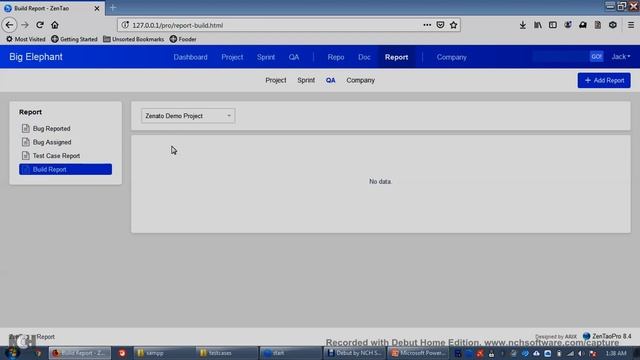Click the Pocket save icon
Image resolution: width=640 pixels, height=360 pixels.
click(x=440, y=25)
